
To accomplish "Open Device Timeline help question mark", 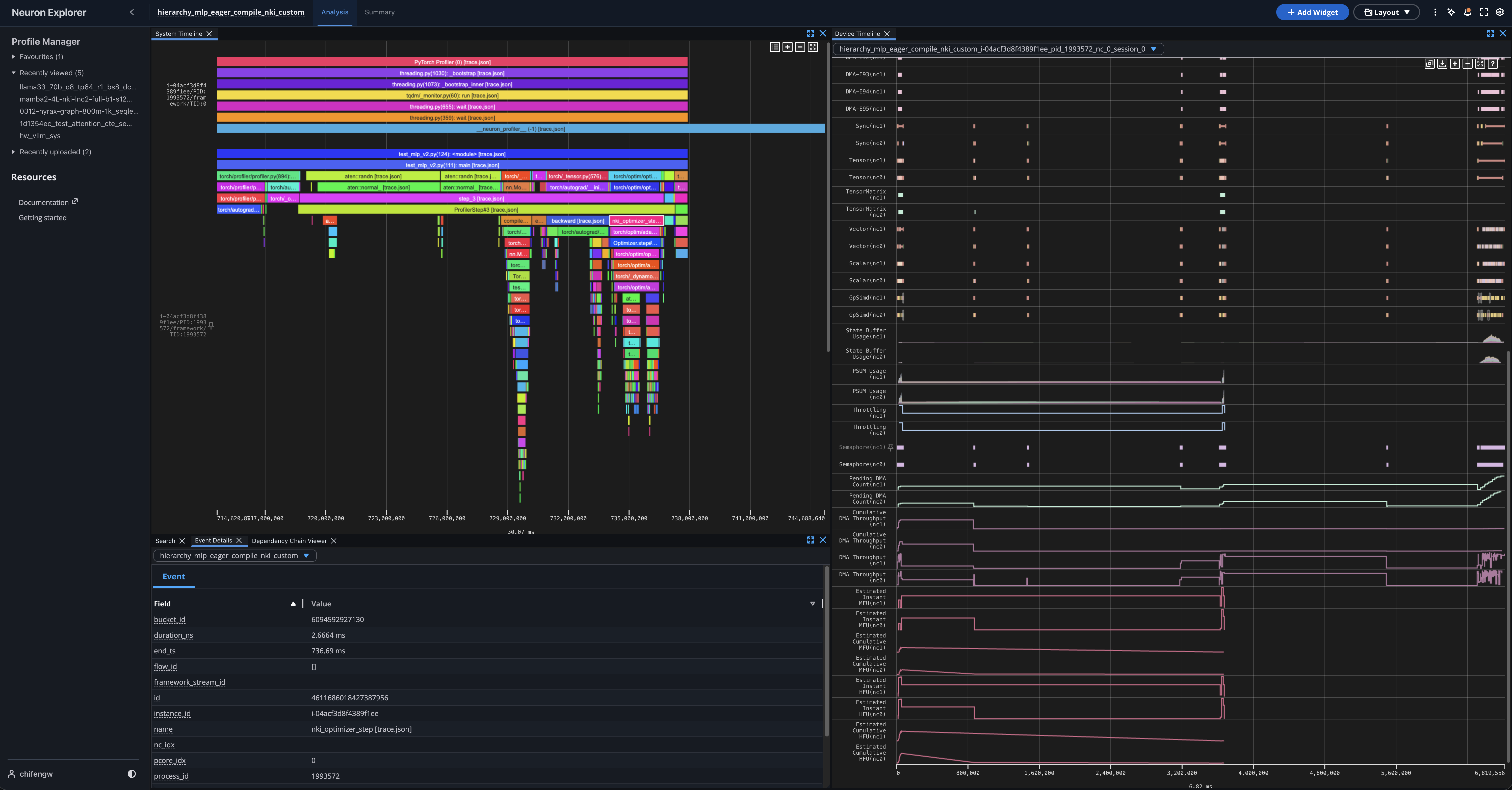I will 1493,63.
